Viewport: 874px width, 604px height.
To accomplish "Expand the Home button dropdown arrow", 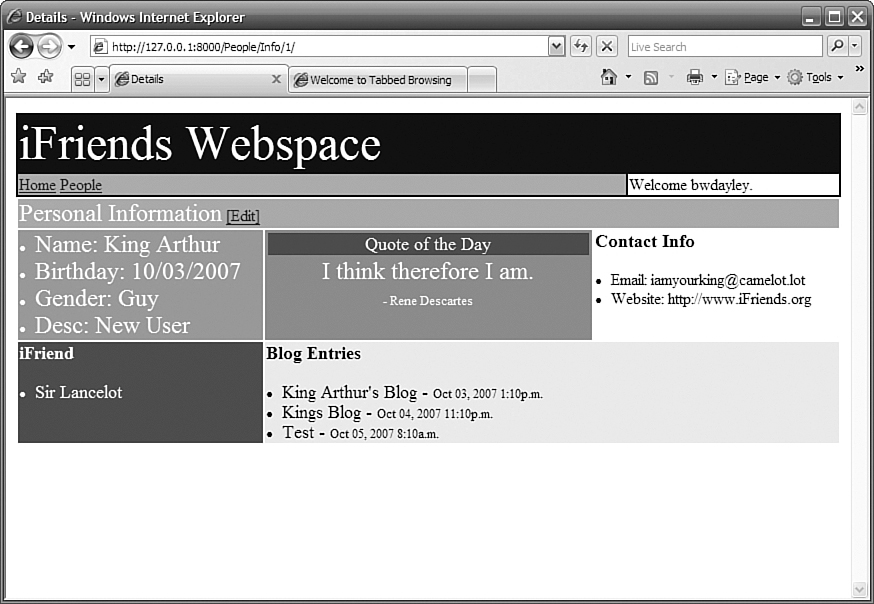I will 629,77.
